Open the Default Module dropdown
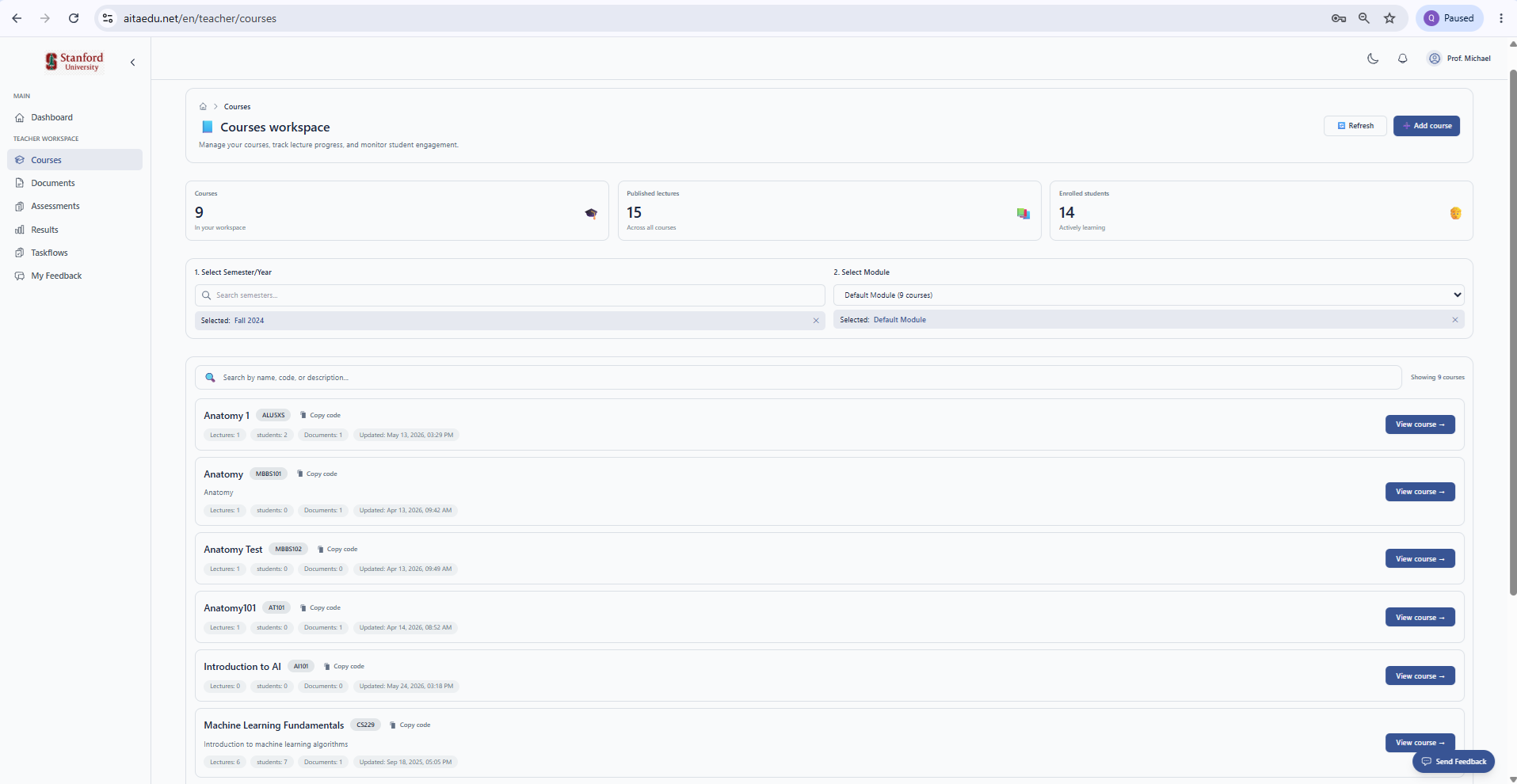The height and width of the screenshot is (784, 1517). pos(1149,295)
